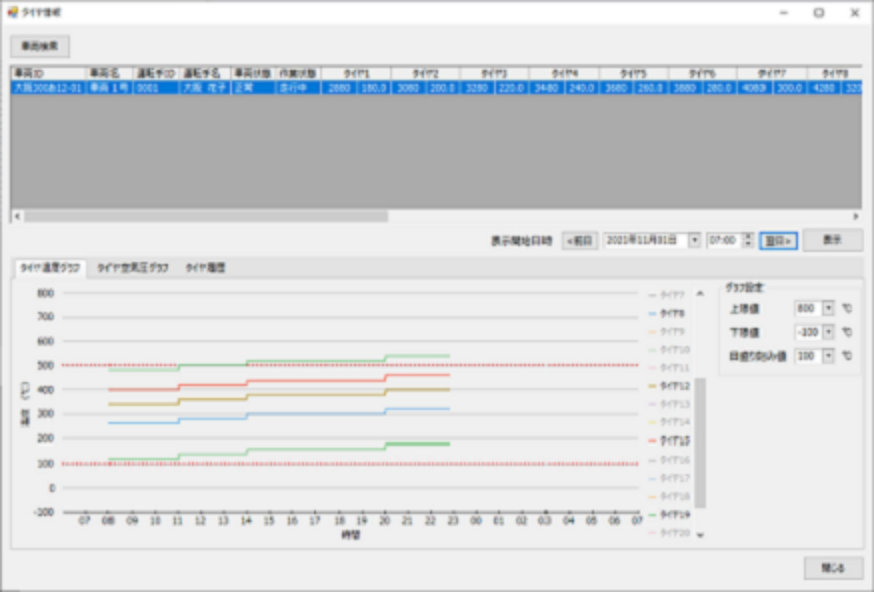Toggle タイヤ18 series in chart legend

tap(669, 496)
